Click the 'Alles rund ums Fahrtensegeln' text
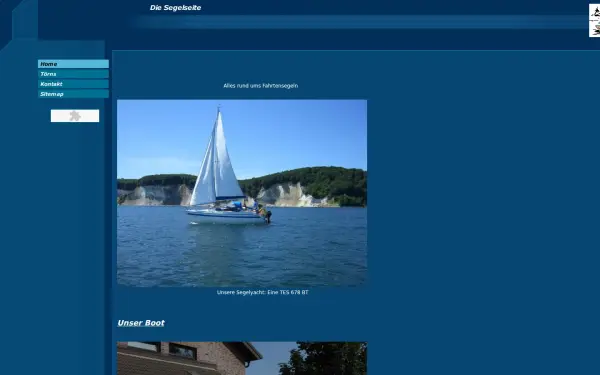 [261, 86]
